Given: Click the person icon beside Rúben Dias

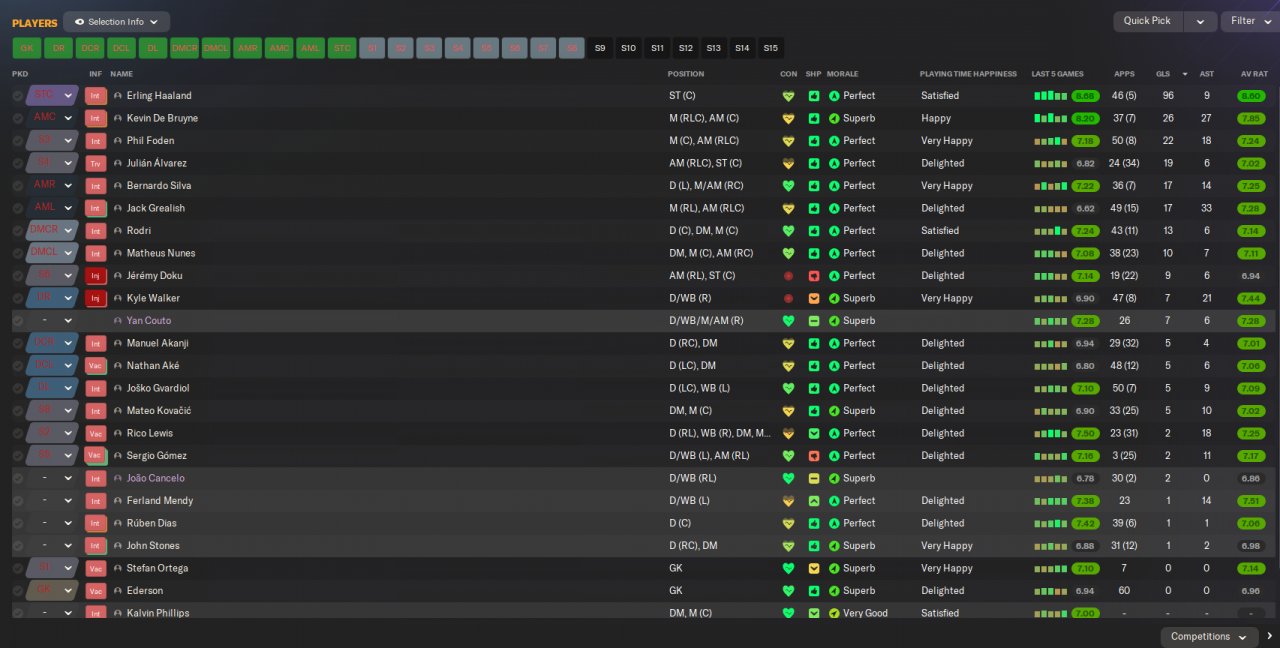Looking at the screenshot, I should coord(118,523).
